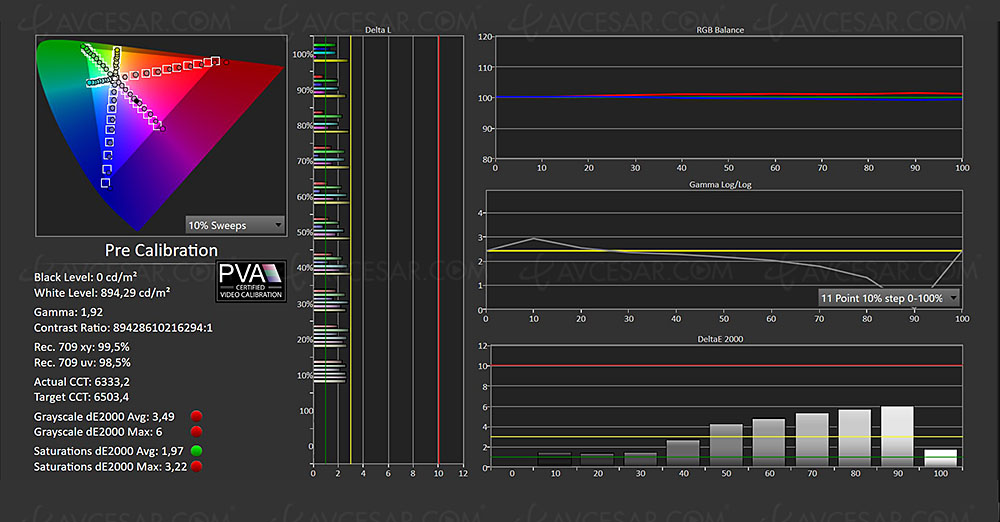
Task: Click the PVA Certified Video Calibration logo
Action: [251, 281]
